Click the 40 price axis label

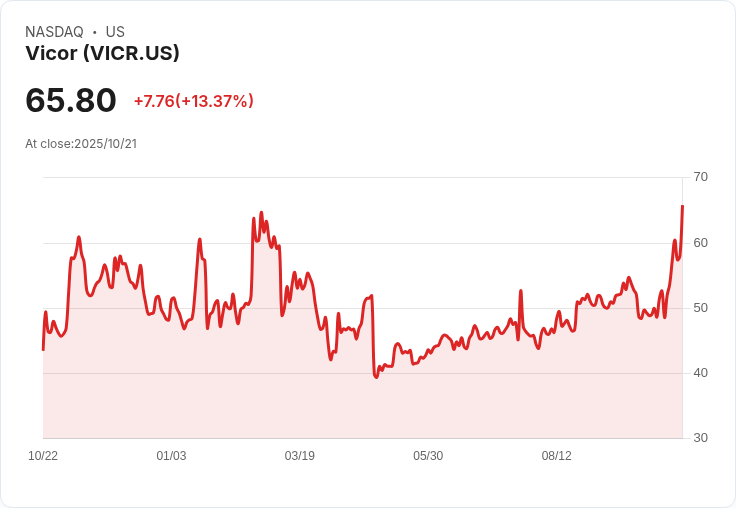(x=700, y=373)
